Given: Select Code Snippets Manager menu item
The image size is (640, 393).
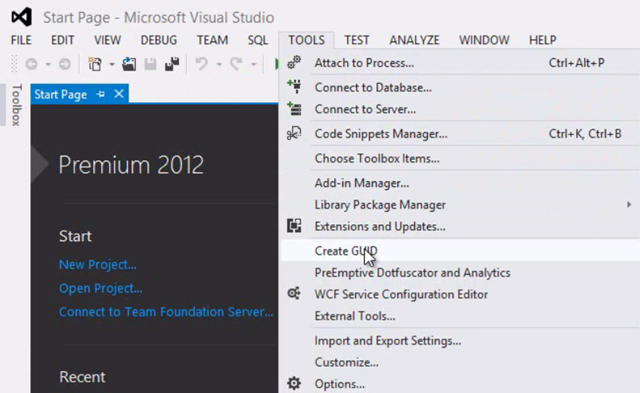Looking at the screenshot, I should [x=460, y=133].
